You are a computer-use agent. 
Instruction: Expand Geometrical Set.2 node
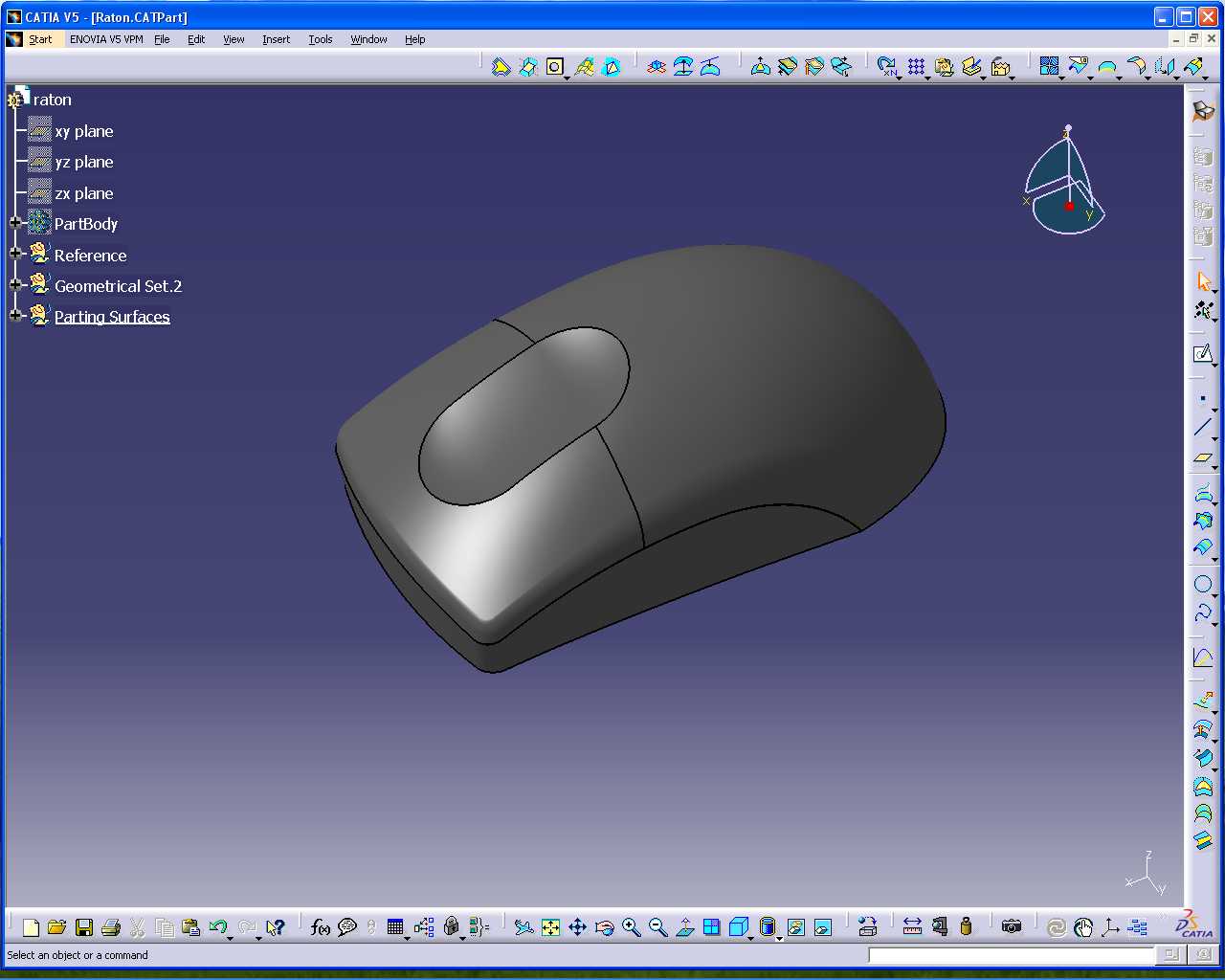pos(15,284)
